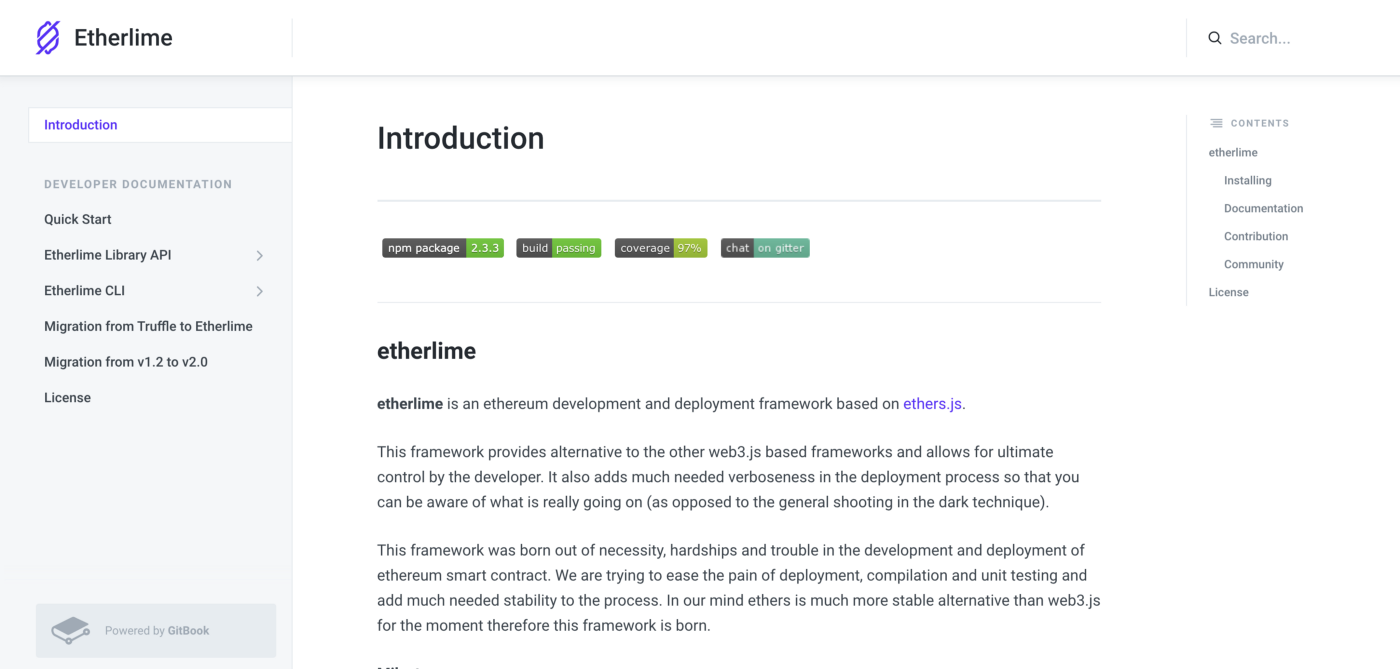Click the Etherlime logo icon
1400x669 pixels.
click(x=48, y=38)
